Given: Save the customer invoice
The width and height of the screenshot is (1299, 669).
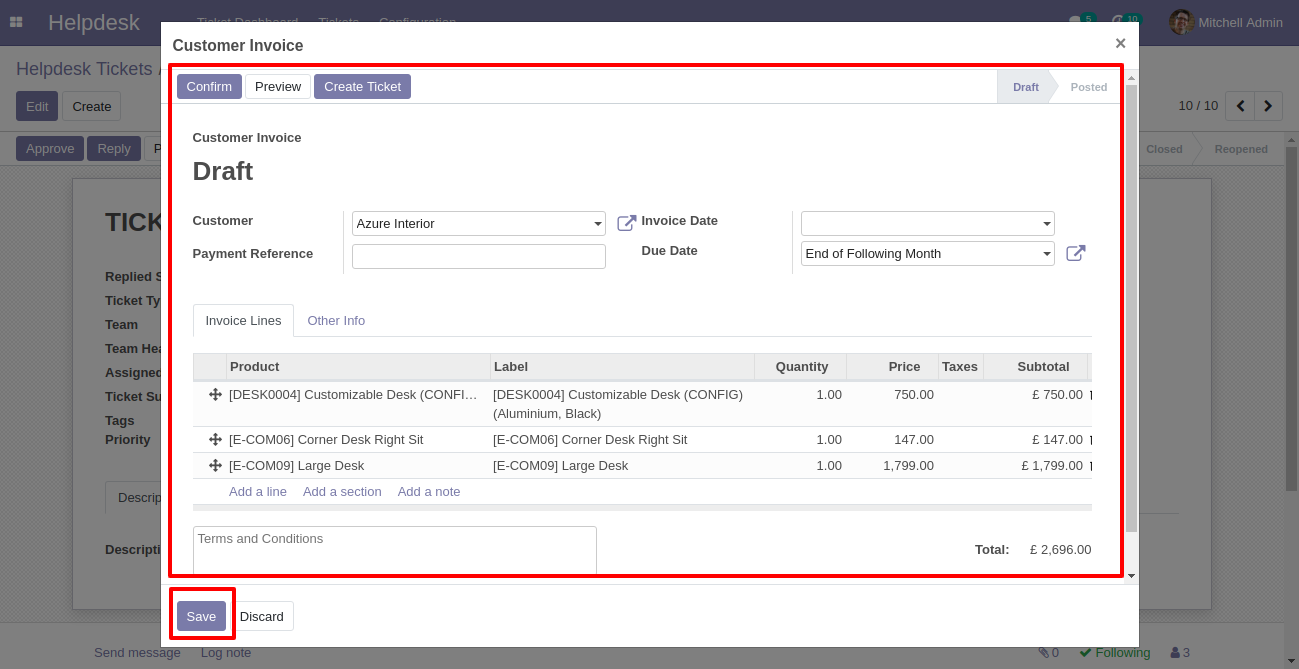Looking at the screenshot, I should coord(201,616).
